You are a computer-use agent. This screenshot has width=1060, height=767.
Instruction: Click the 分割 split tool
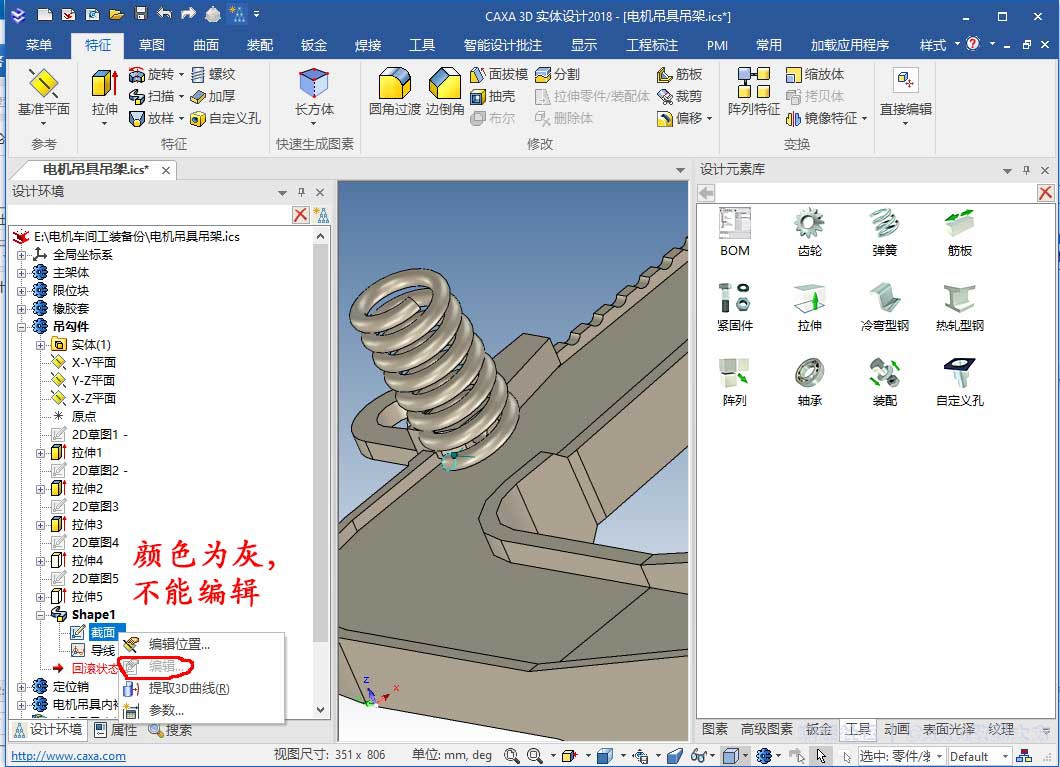coord(558,74)
